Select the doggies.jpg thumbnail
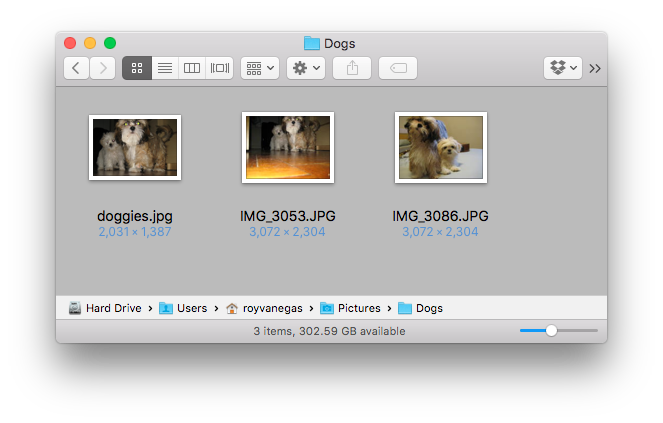The height and width of the screenshot is (423, 663). pos(135,147)
